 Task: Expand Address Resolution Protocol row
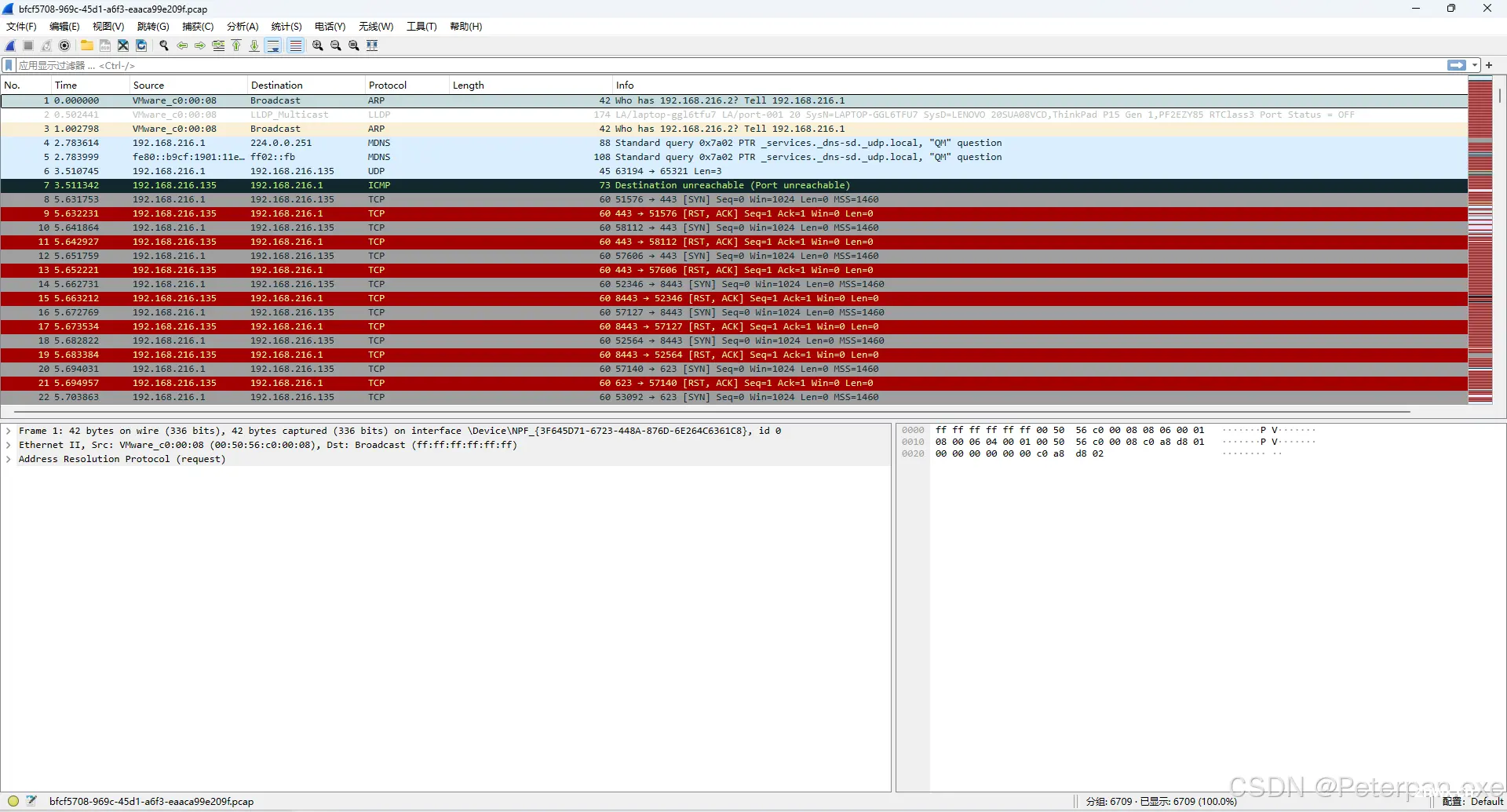point(9,459)
